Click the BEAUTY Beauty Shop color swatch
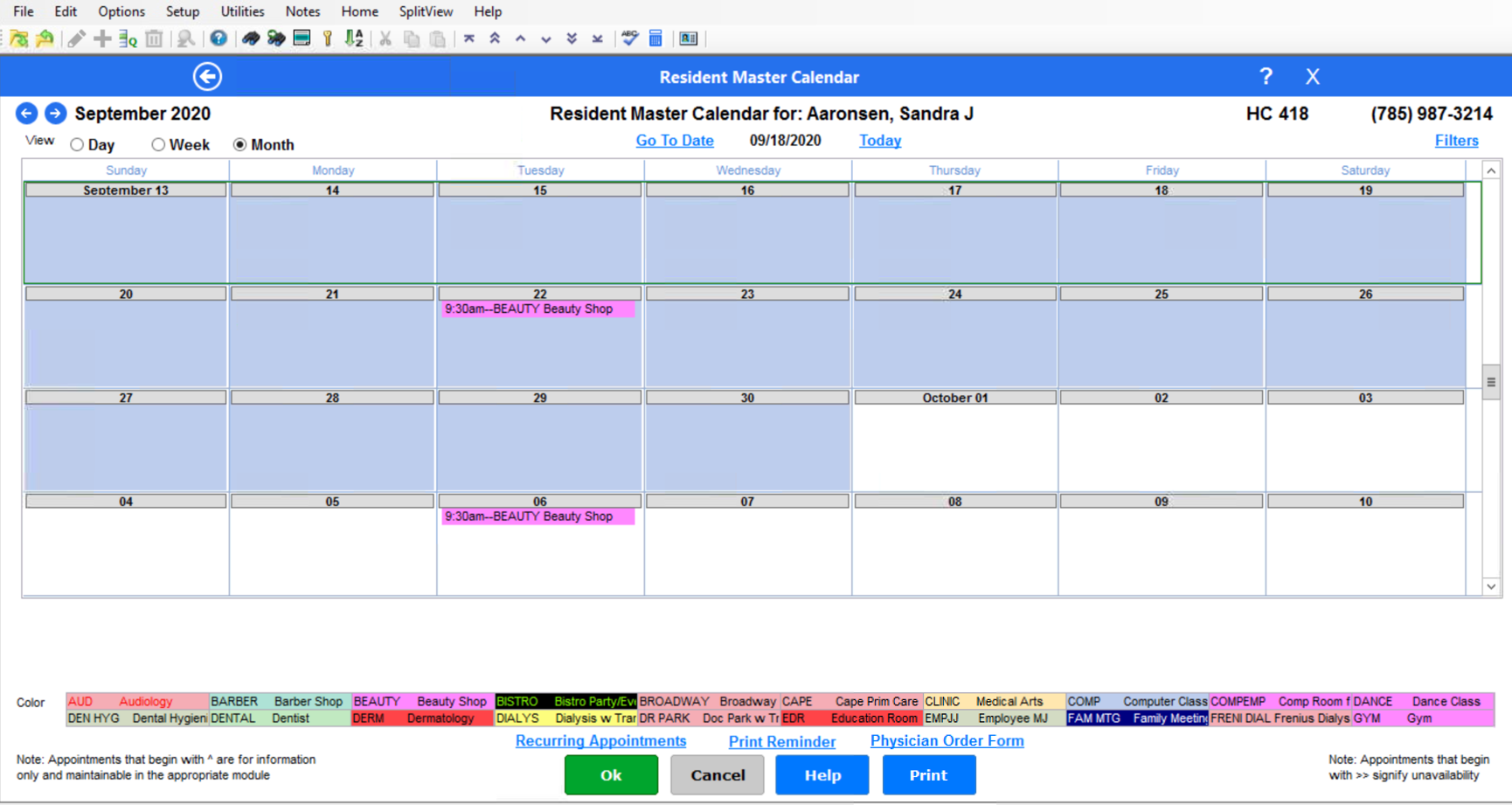The image size is (1512, 805). point(418,701)
